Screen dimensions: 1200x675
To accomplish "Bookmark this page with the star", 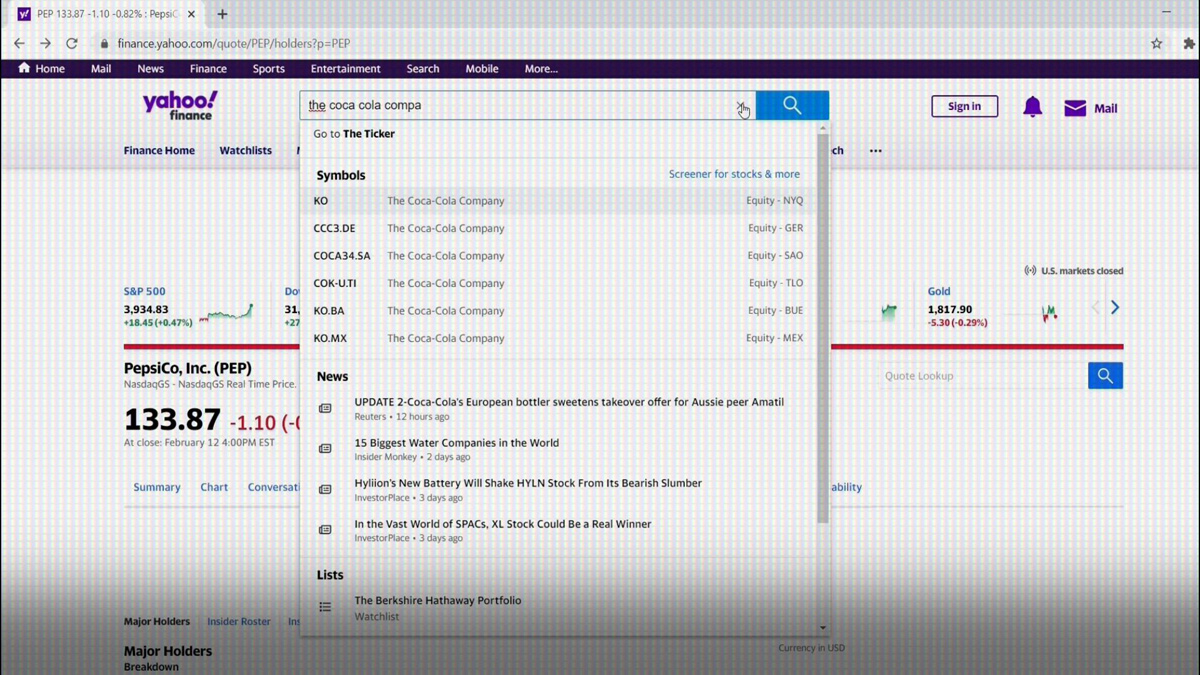I will tap(1156, 44).
